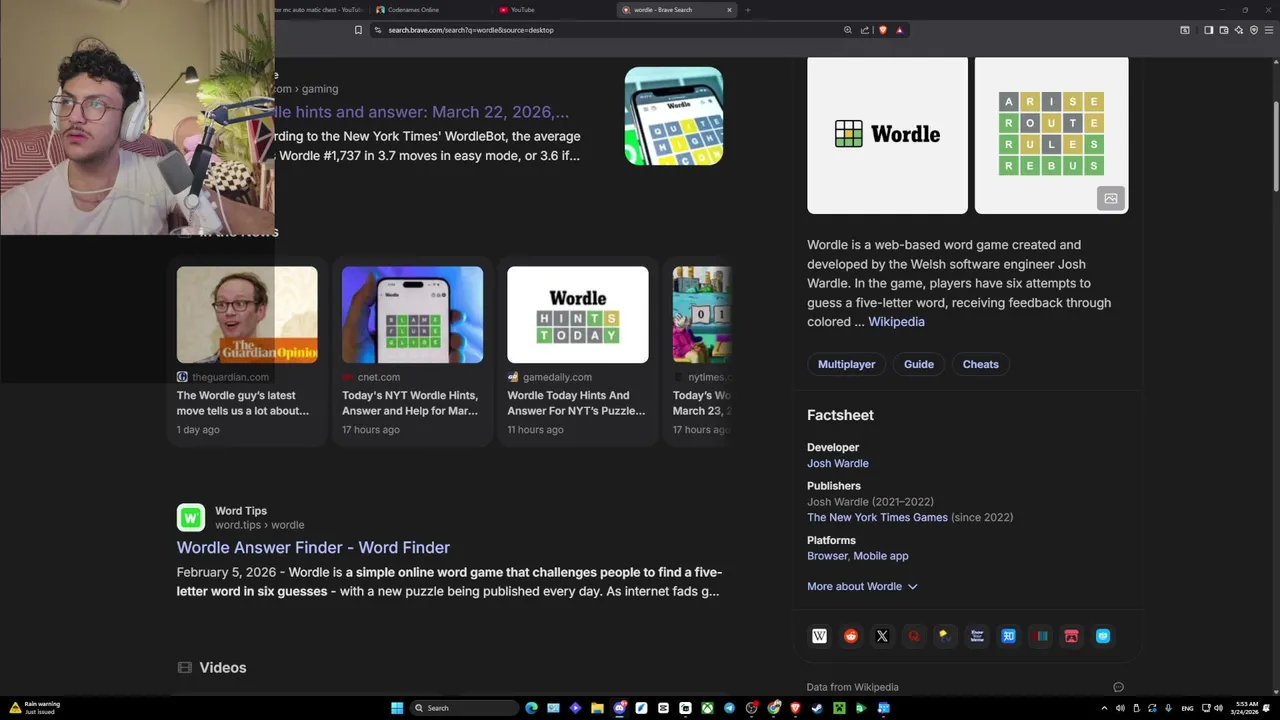Click the Wordle Hints Today news thumbnail

(577, 314)
